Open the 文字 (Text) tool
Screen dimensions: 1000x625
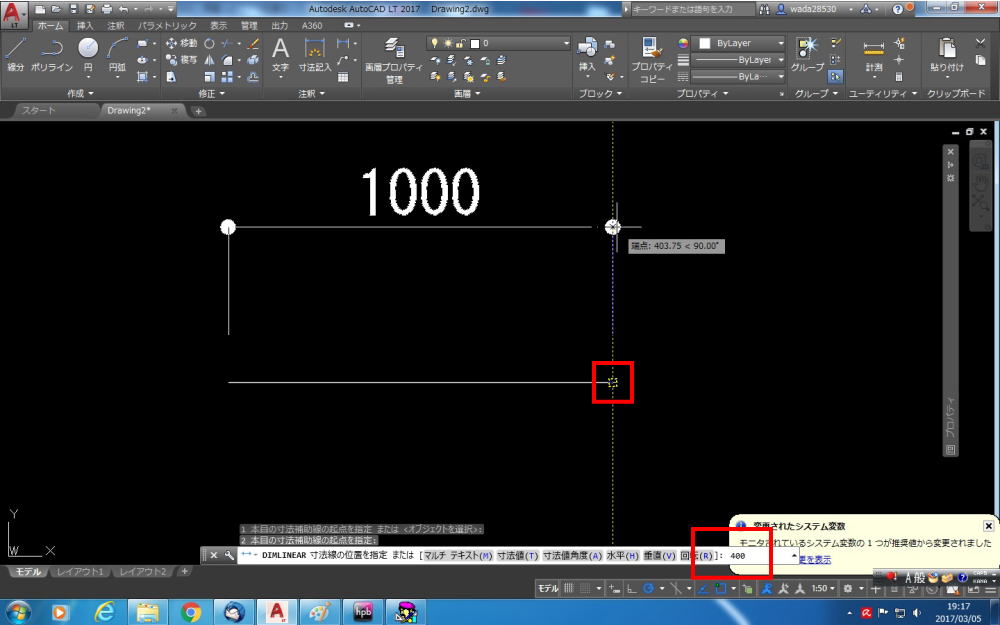coord(281,55)
